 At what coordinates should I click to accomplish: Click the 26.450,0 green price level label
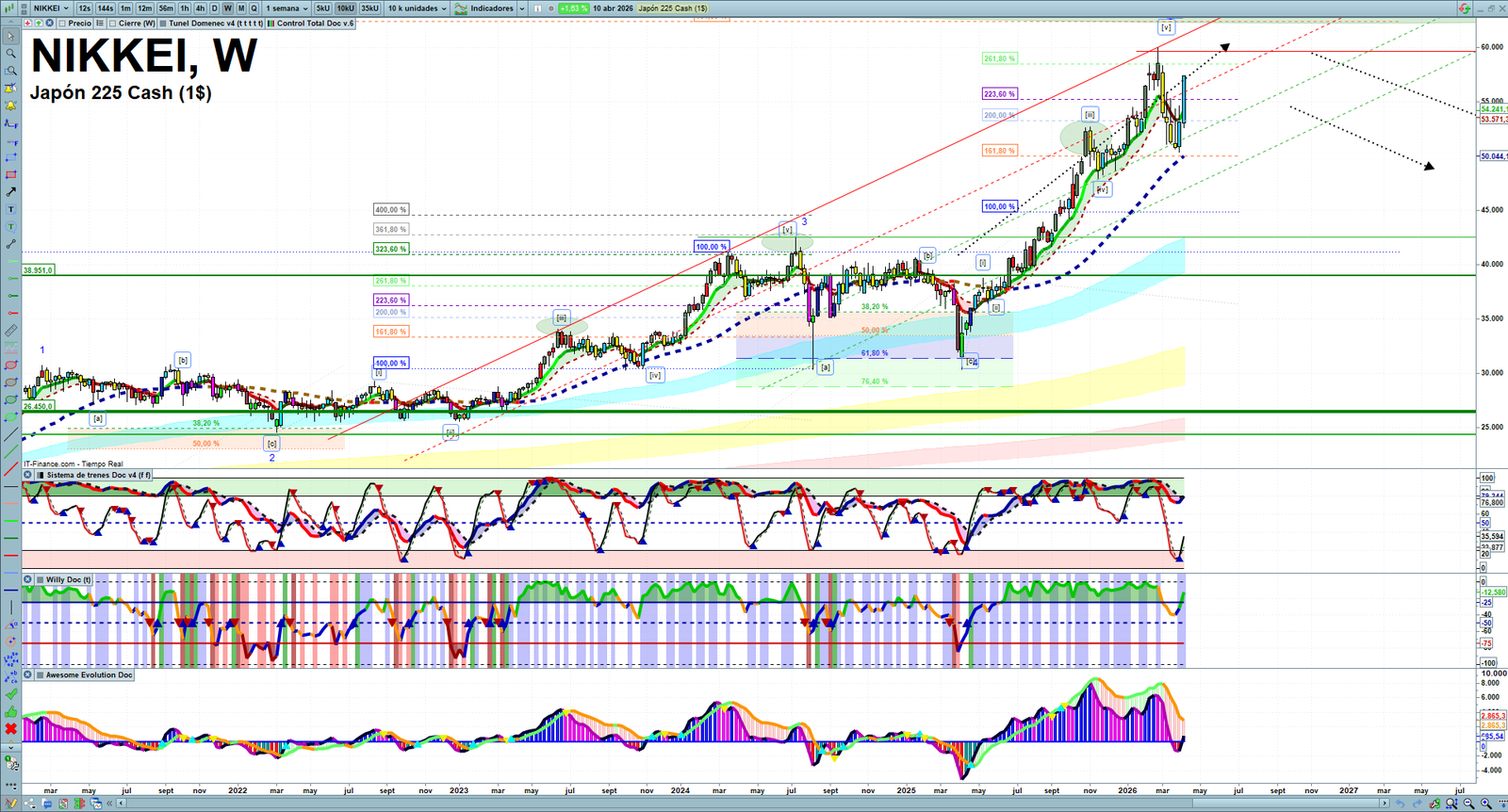(x=38, y=406)
